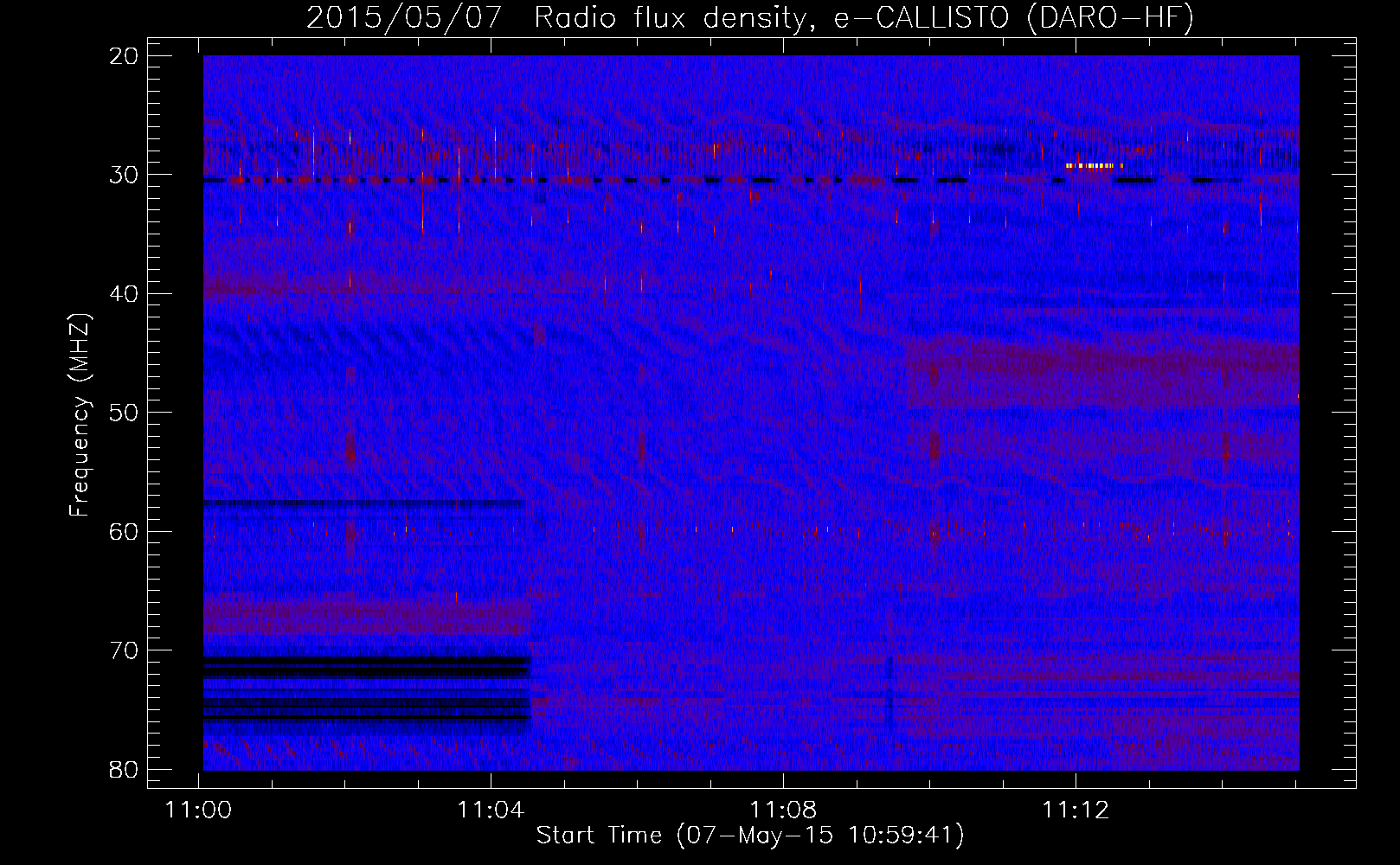1400x865 pixels.
Task: Click the 'Start Time (07-May-15 10:59:41)' label
Action: click(750, 836)
